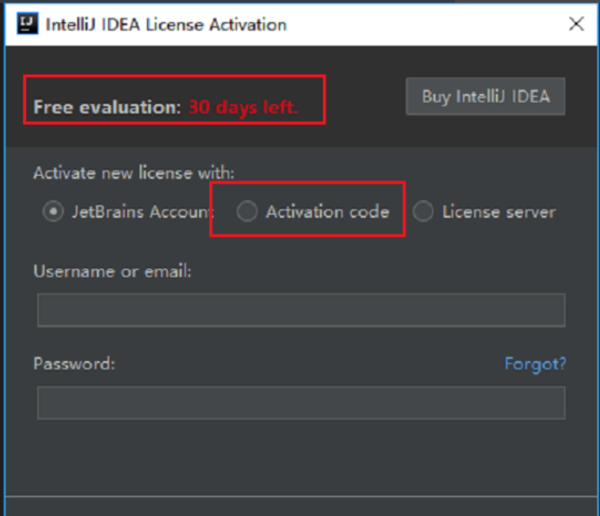Choose the Activation code radio option
The image size is (600, 516).
click(247, 212)
